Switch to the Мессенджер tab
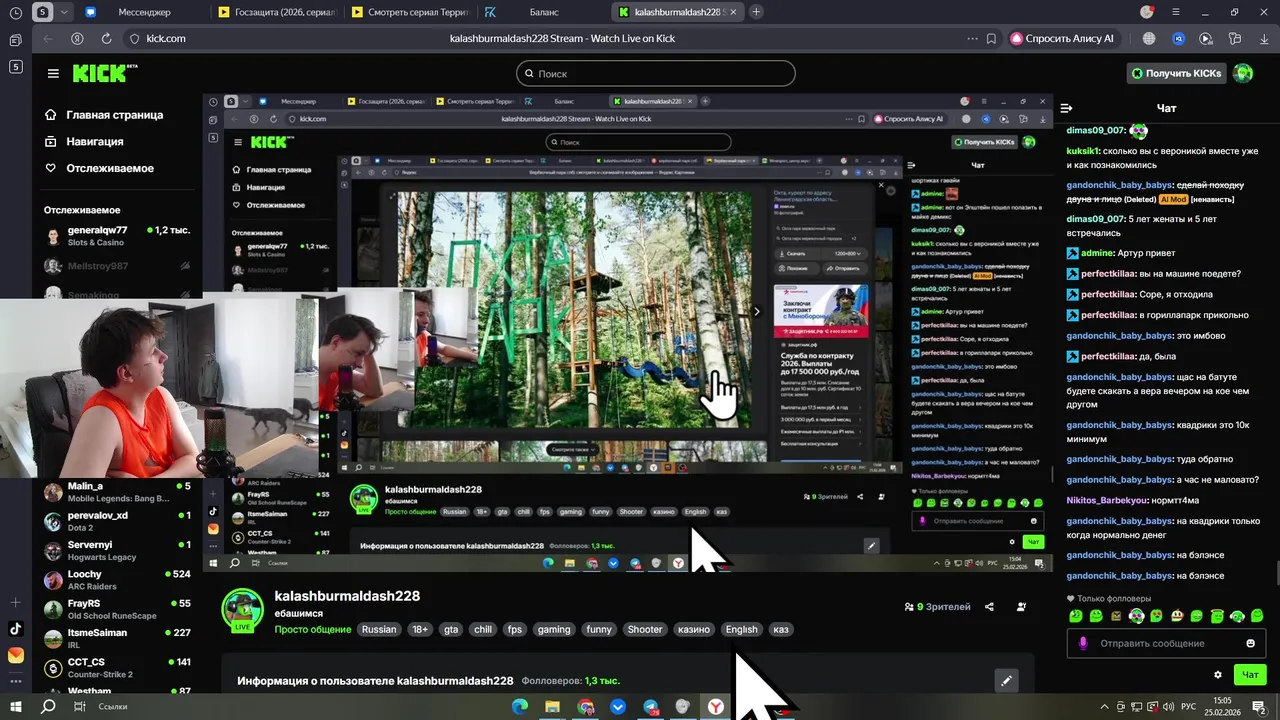This screenshot has height=720, width=1280. pyautogui.click(x=144, y=12)
